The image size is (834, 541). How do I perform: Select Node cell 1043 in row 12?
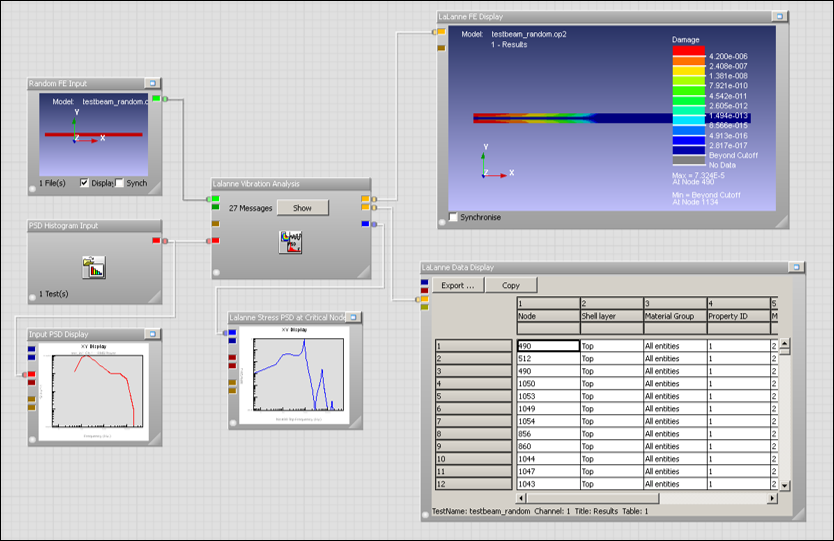(548, 484)
